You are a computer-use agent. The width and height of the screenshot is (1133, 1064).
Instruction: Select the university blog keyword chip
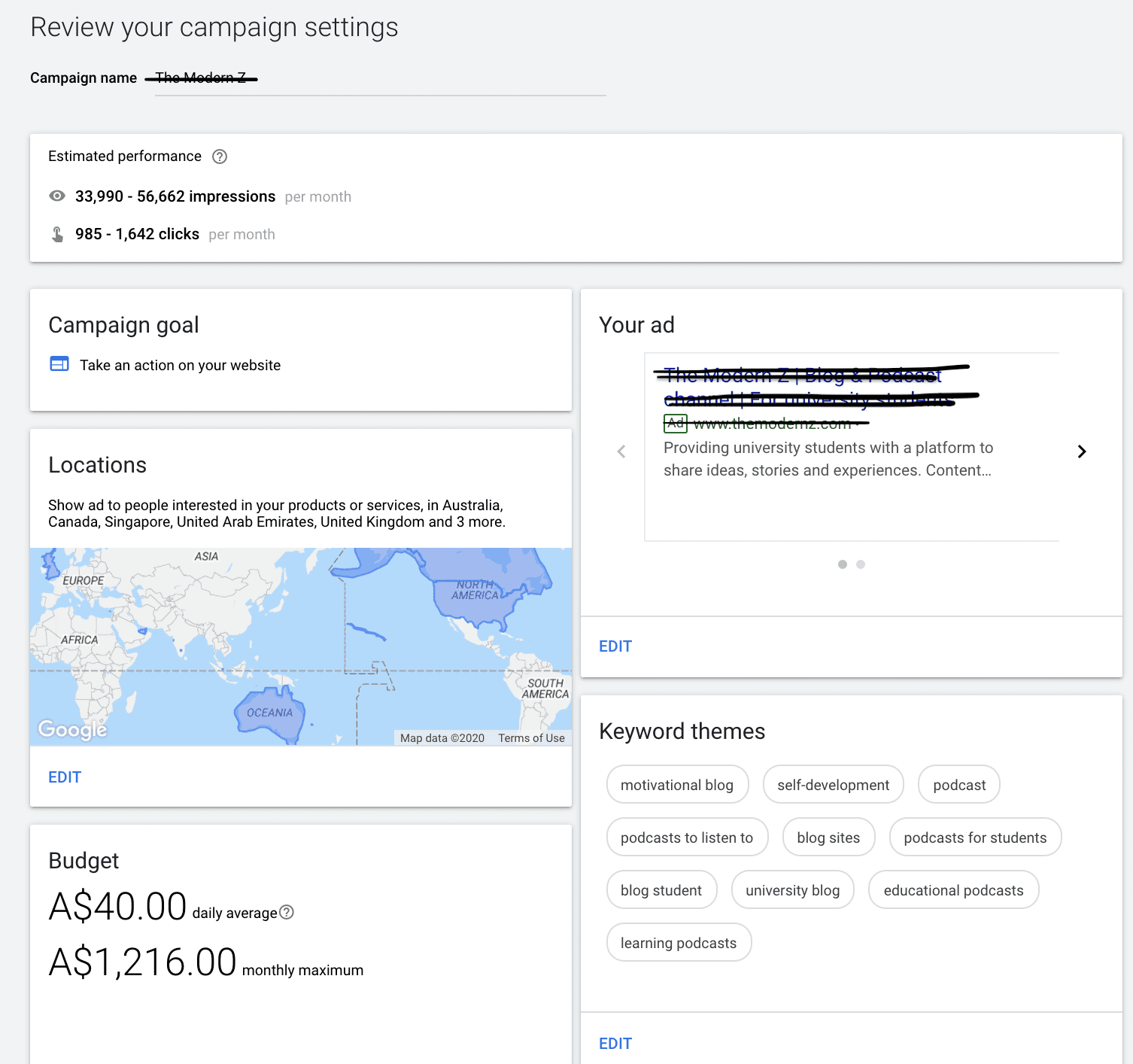tap(792, 889)
